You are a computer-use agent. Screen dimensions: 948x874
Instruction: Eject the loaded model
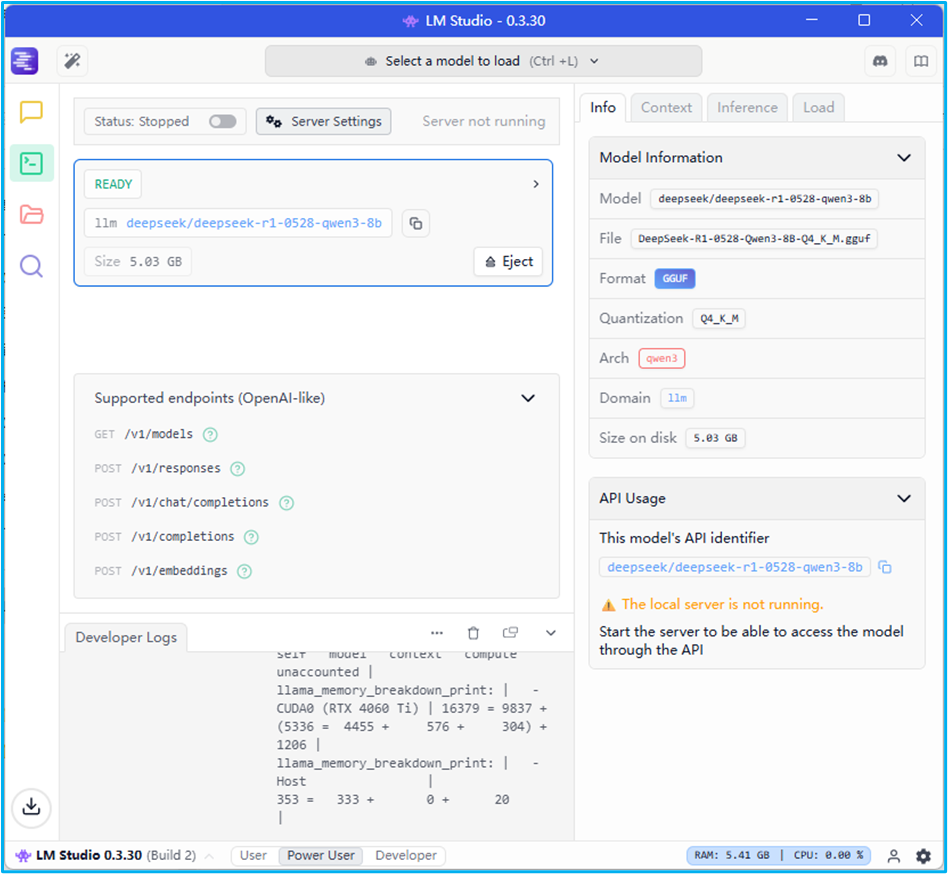(x=508, y=262)
